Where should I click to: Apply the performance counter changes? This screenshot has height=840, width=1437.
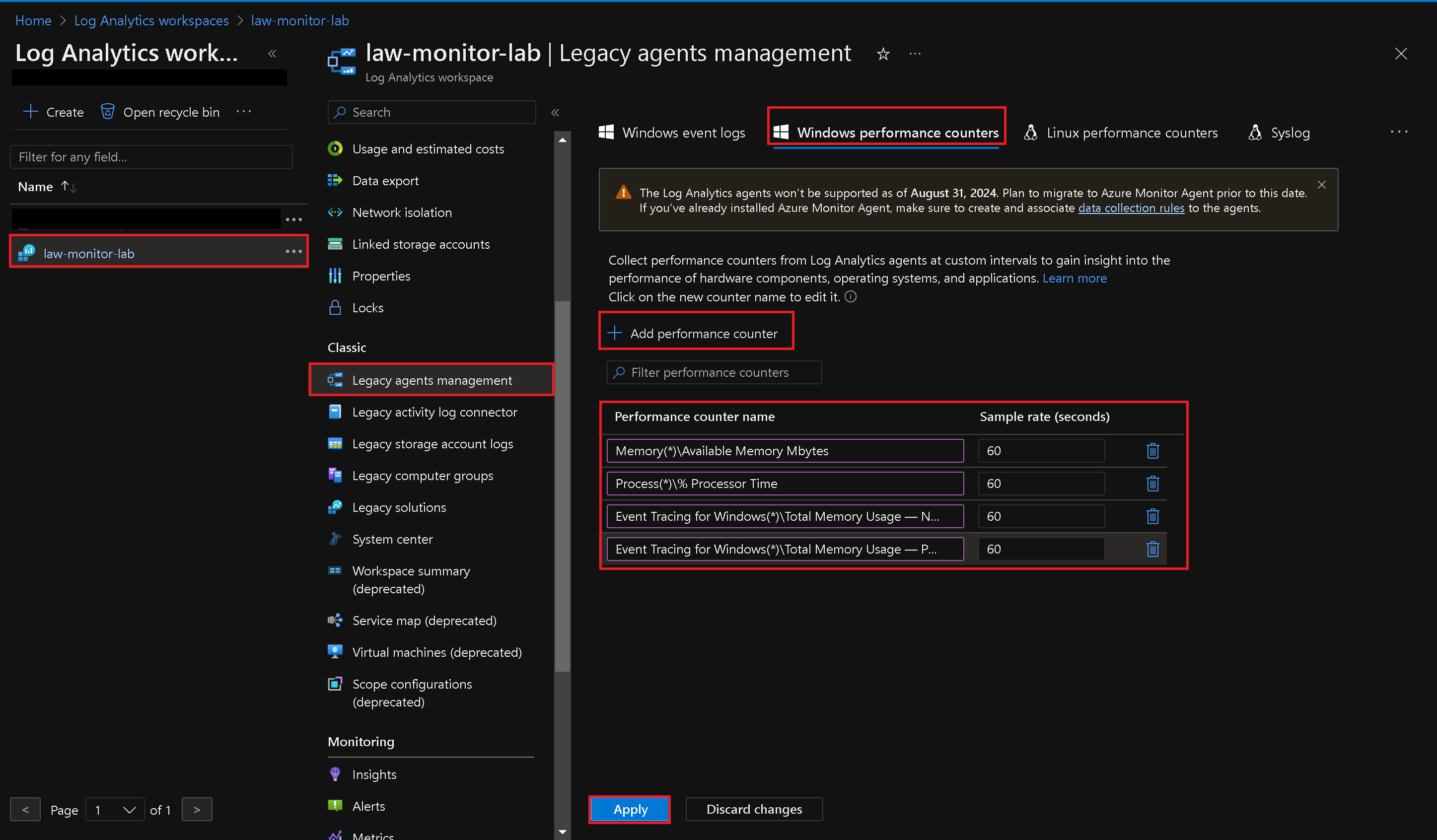630,809
